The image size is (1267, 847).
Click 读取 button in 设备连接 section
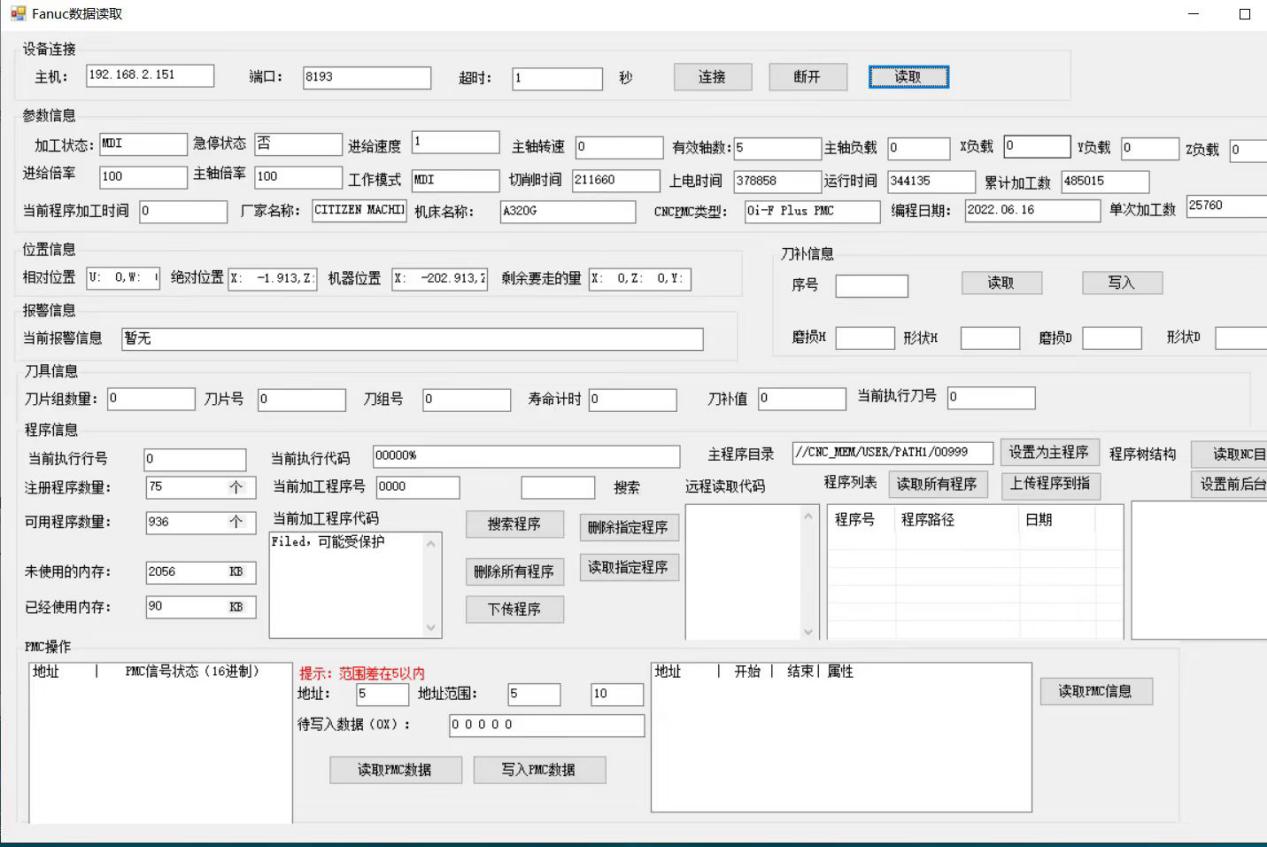[x=908, y=77]
